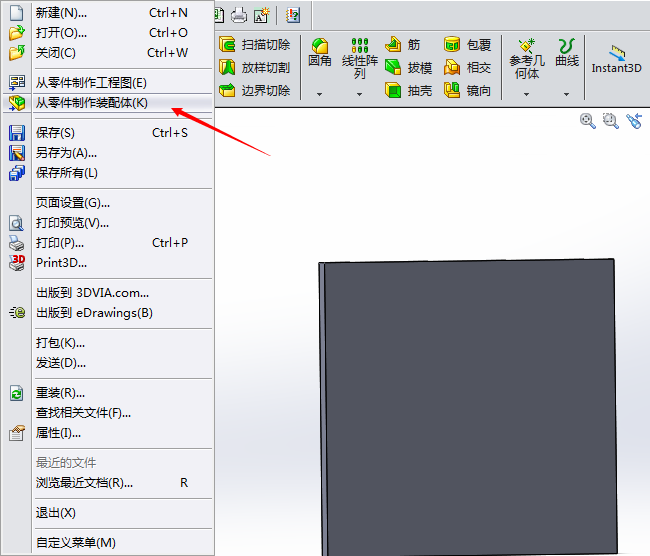Choose 出版到 3DVIA.com... menu item
This screenshot has height=556, width=650.
108,293
